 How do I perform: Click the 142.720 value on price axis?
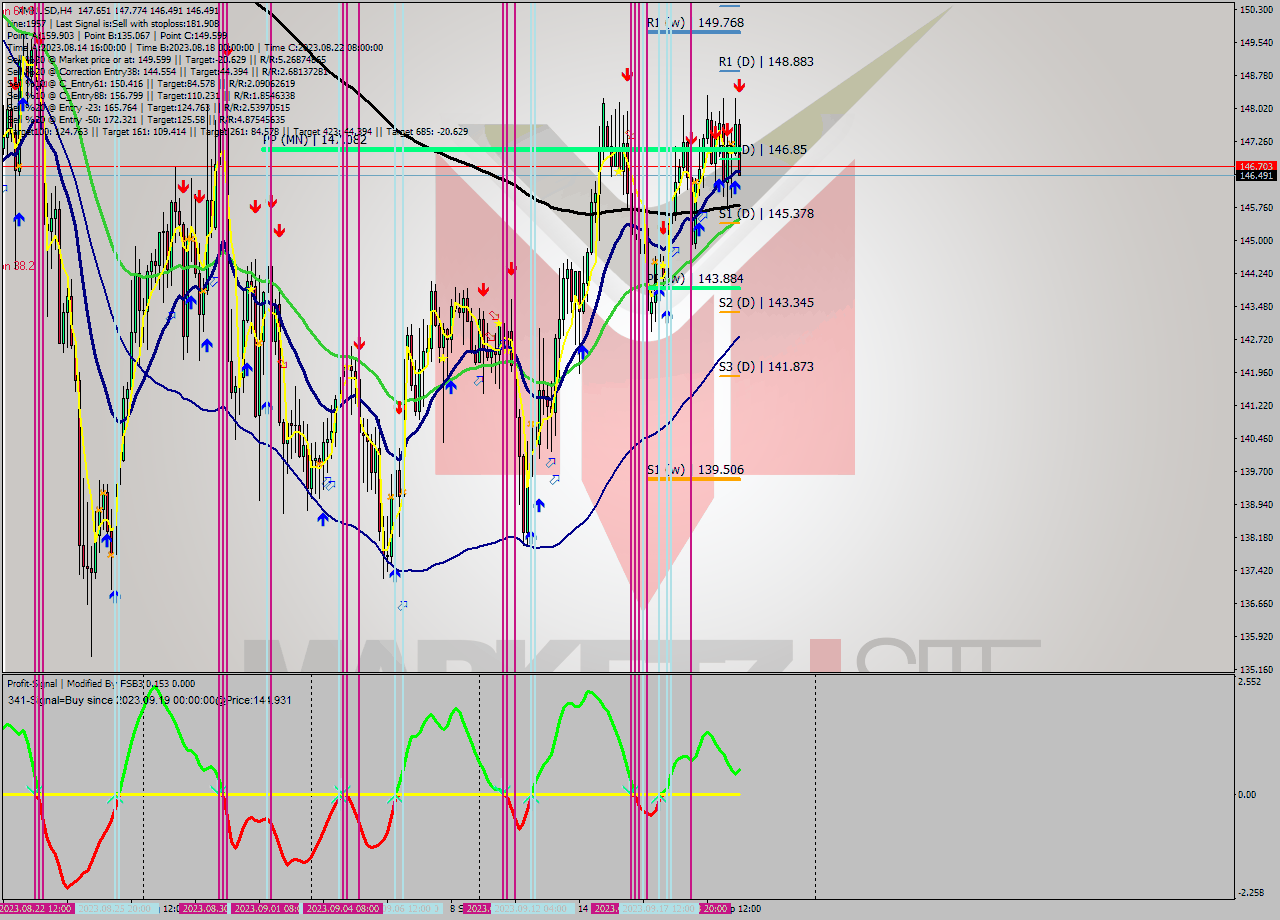pyautogui.click(x=1256, y=340)
